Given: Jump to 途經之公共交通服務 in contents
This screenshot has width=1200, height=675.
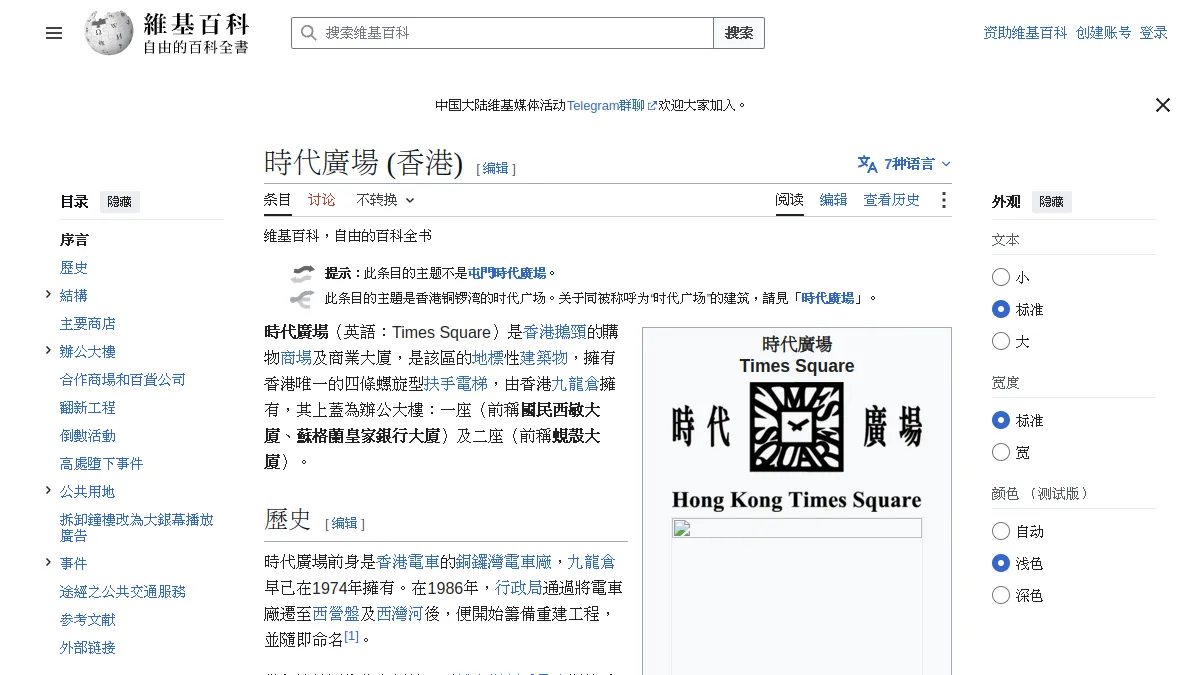Looking at the screenshot, I should [123, 592].
